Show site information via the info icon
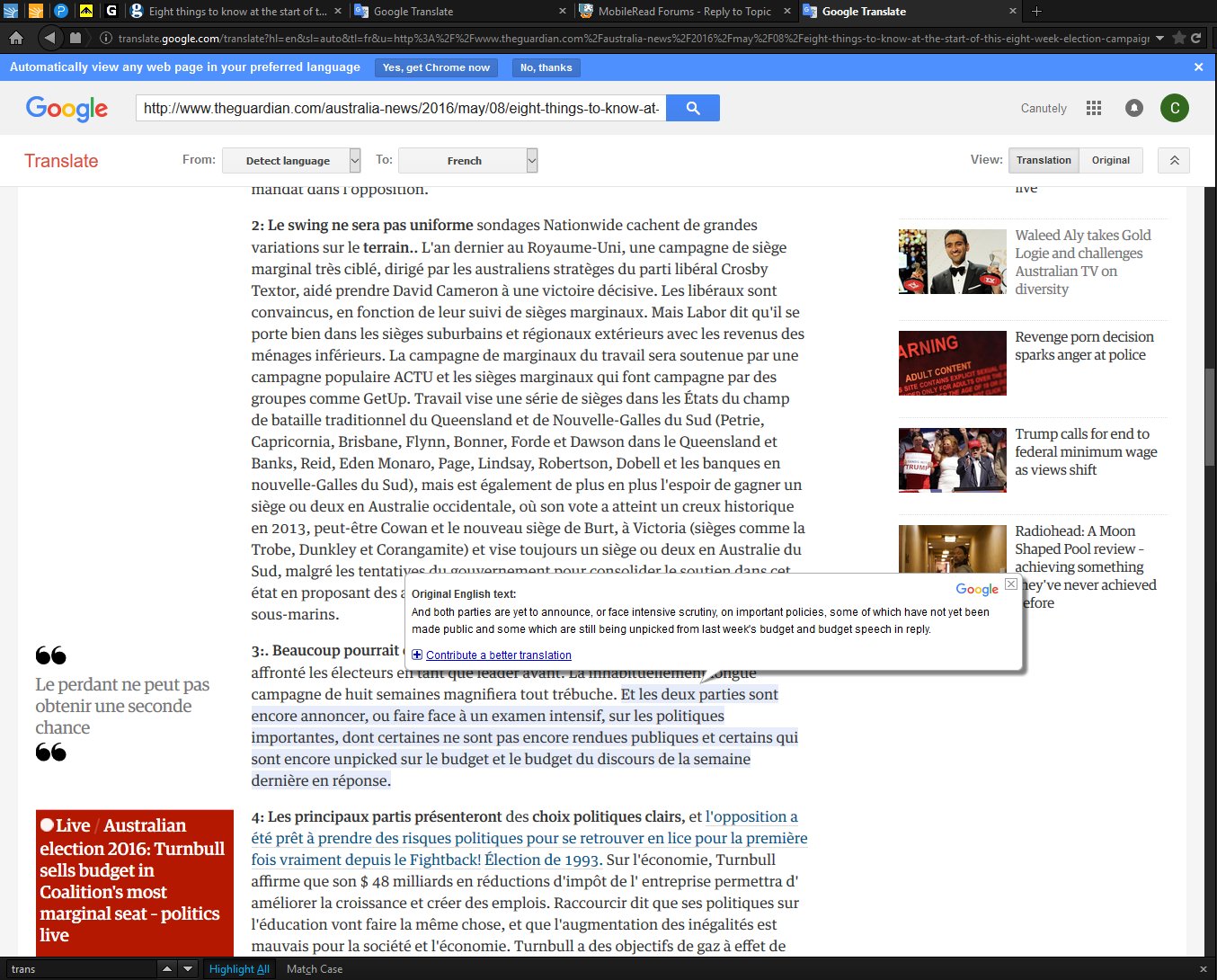The image size is (1217, 980). point(105,38)
